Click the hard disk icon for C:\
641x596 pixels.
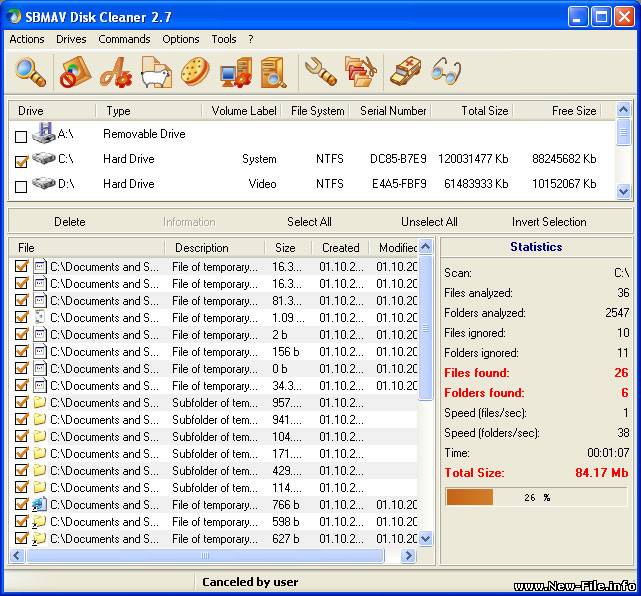click(44, 158)
